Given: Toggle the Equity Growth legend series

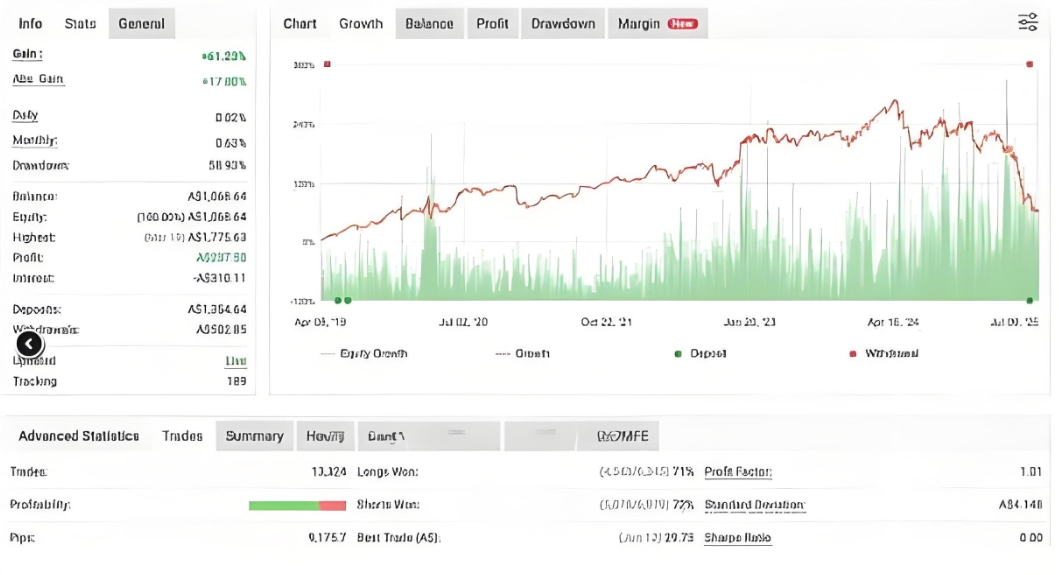Looking at the screenshot, I should 365,353.
